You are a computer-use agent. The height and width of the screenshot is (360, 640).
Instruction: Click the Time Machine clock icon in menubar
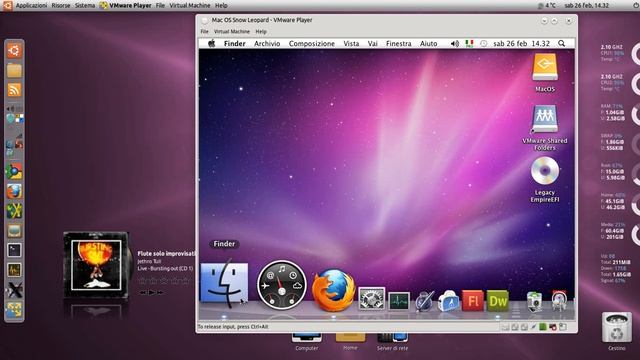(484, 43)
